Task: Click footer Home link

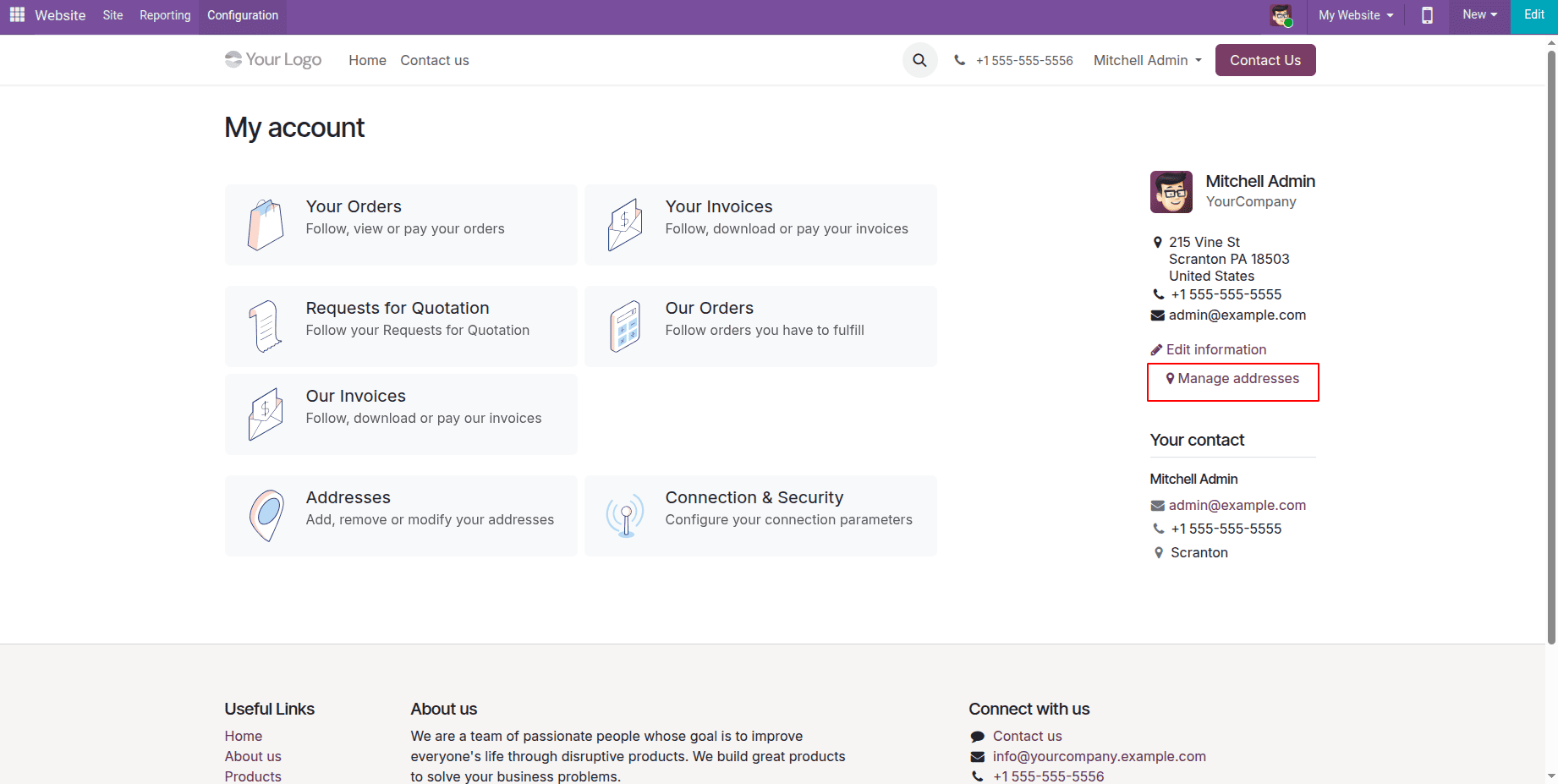Action: point(244,736)
